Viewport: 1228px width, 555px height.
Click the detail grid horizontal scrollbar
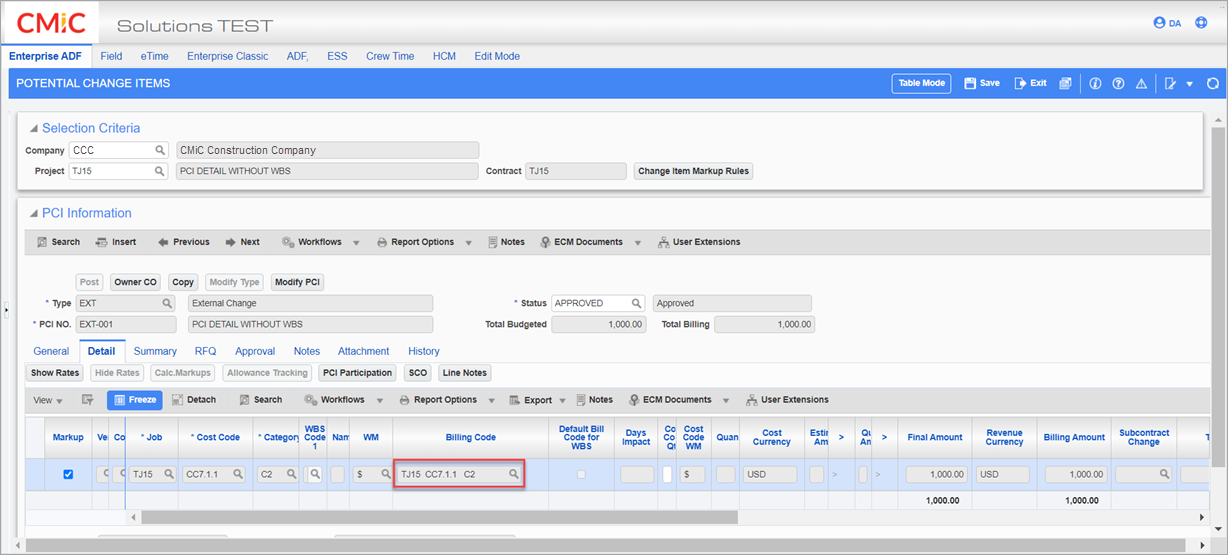coord(439,517)
